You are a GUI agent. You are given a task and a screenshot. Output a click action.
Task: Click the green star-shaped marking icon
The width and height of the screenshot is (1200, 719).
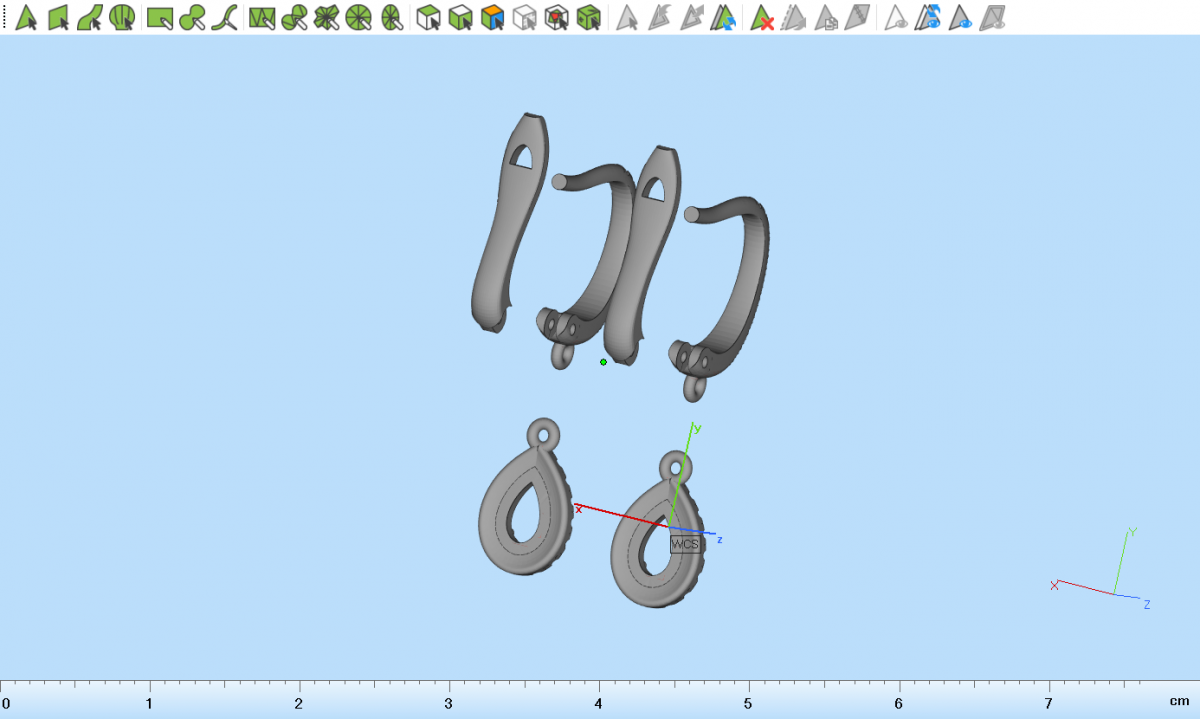pos(326,17)
